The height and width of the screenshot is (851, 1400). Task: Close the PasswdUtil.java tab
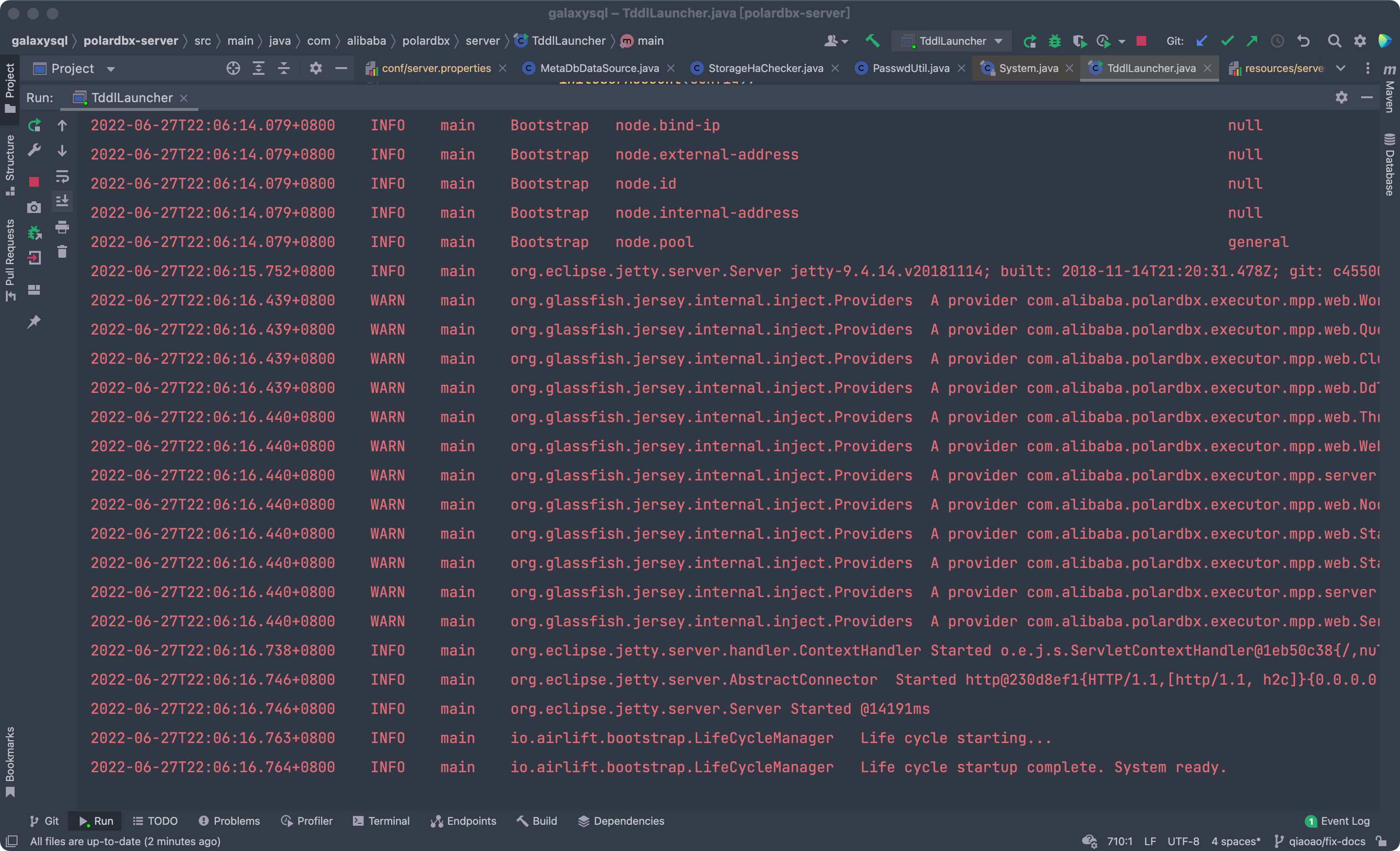962,68
